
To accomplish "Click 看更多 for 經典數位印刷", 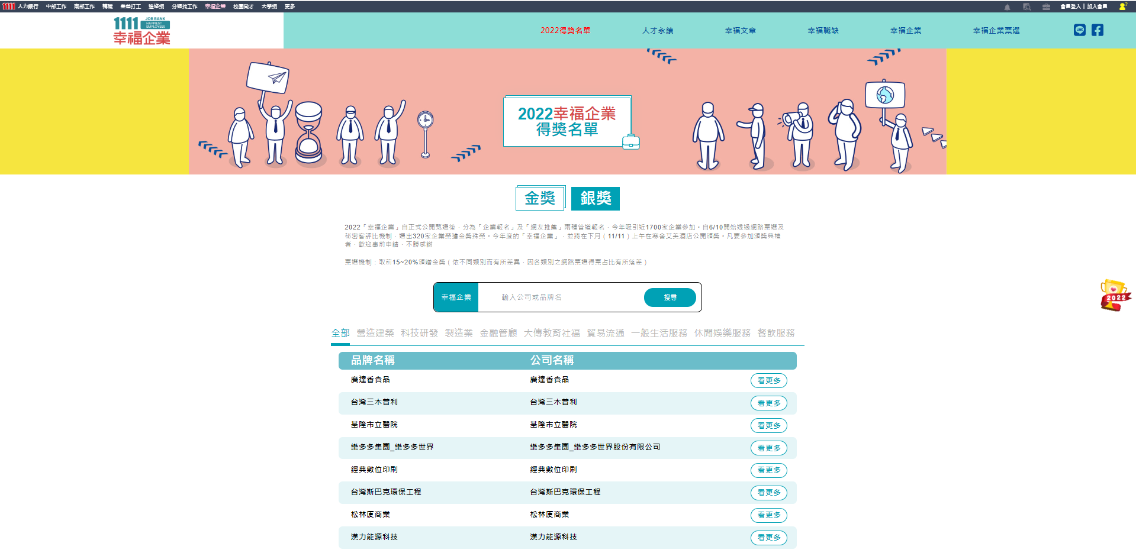I will pos(769,470).
